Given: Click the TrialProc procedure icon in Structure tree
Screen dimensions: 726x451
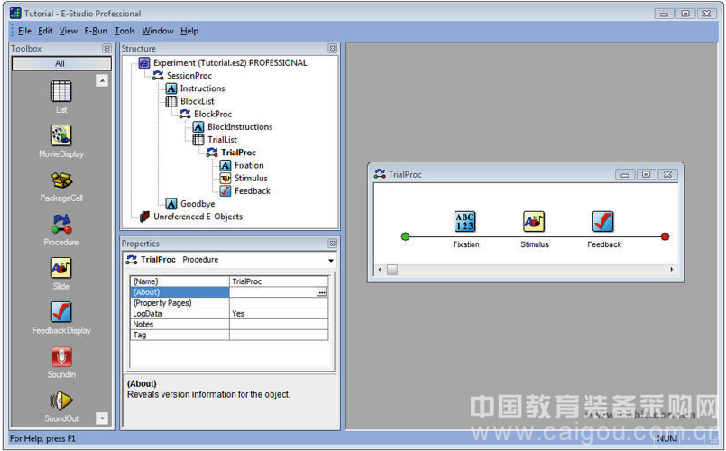Looking at the screenshot, I should coord(212,152).
